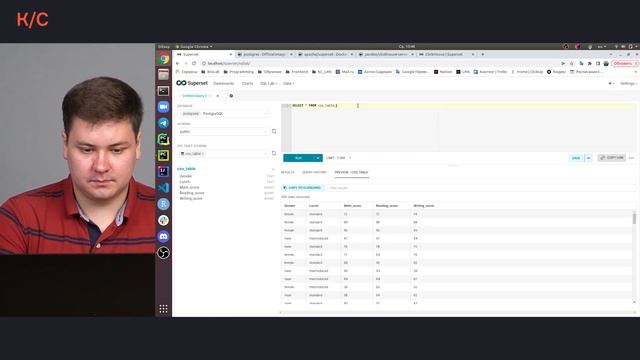Image resolution: width=640 pixels, height=360 pixels.
Task: Expand the Run button dropdown arrow
Action: coord(318,158)
